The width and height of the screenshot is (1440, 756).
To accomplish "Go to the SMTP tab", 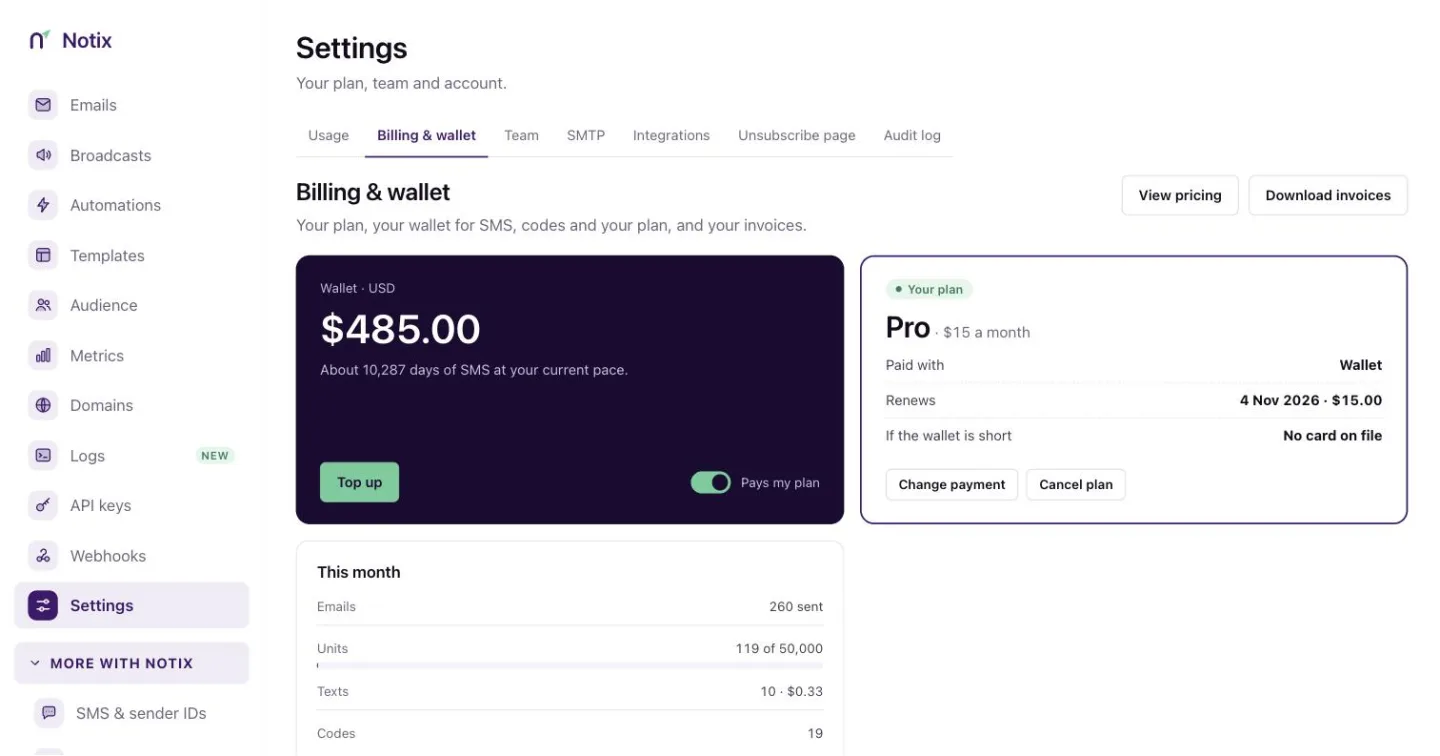I will point(586,135).
